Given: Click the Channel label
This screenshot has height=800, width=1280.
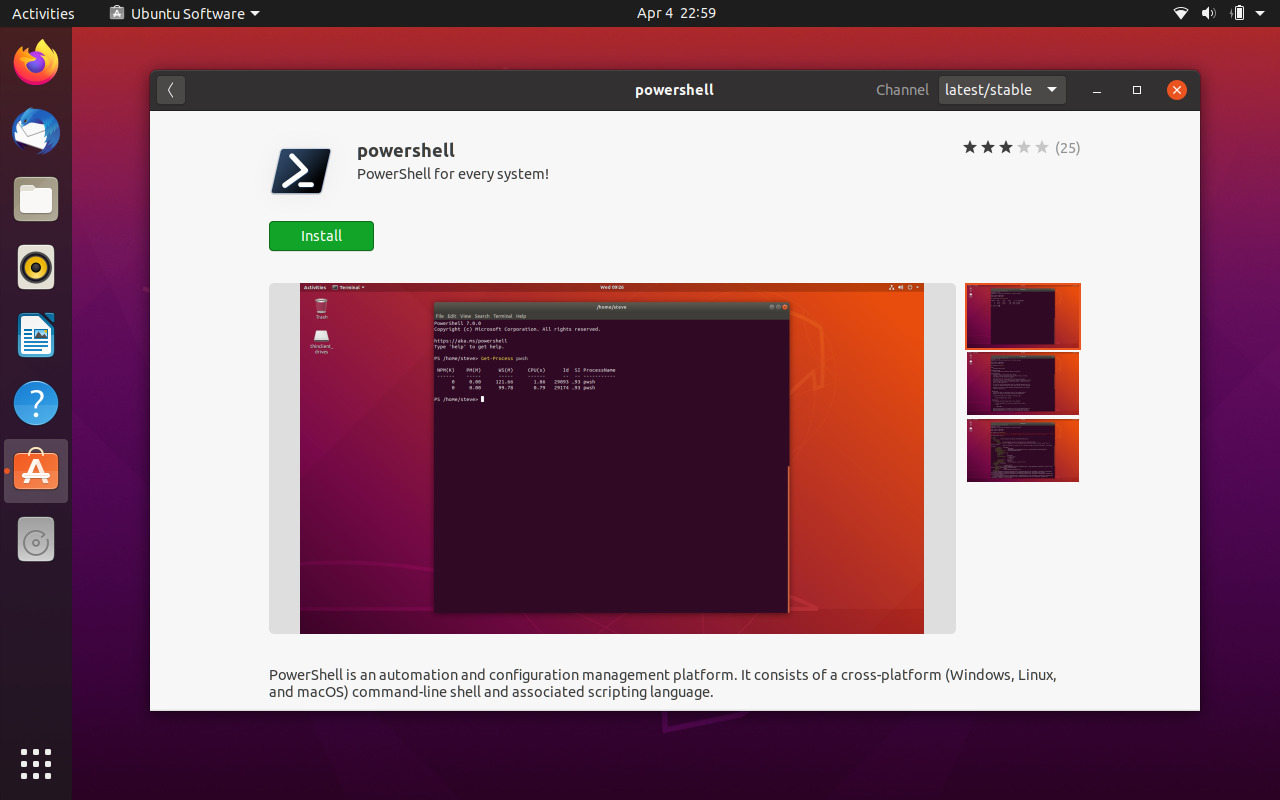Looking at the screenshot, I should tap(902, 90).
